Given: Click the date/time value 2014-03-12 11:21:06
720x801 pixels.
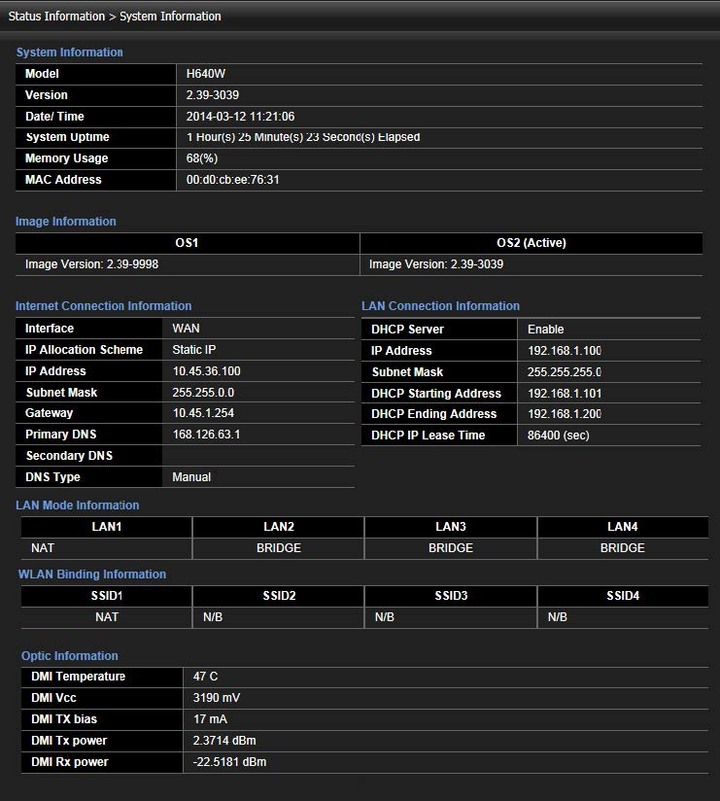Looking at the screenshot, I should 240,116.
